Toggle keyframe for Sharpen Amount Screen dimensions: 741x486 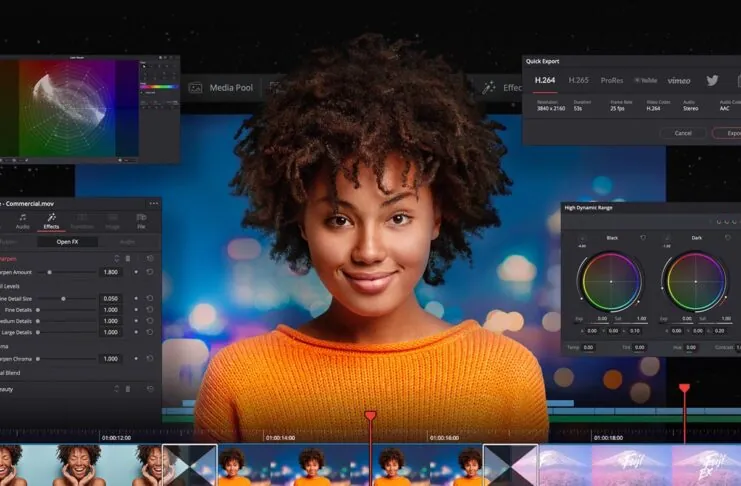tap(136, 272)
